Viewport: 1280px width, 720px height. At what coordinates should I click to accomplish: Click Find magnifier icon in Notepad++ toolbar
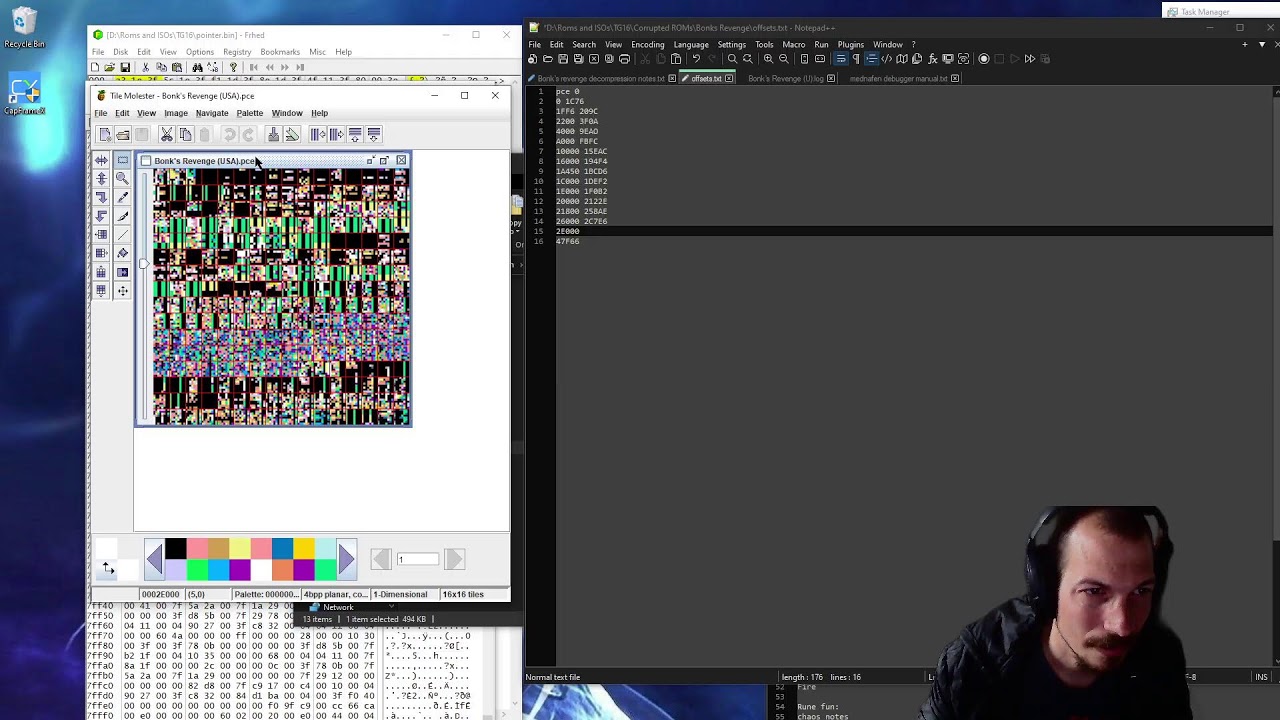point(732,58)
